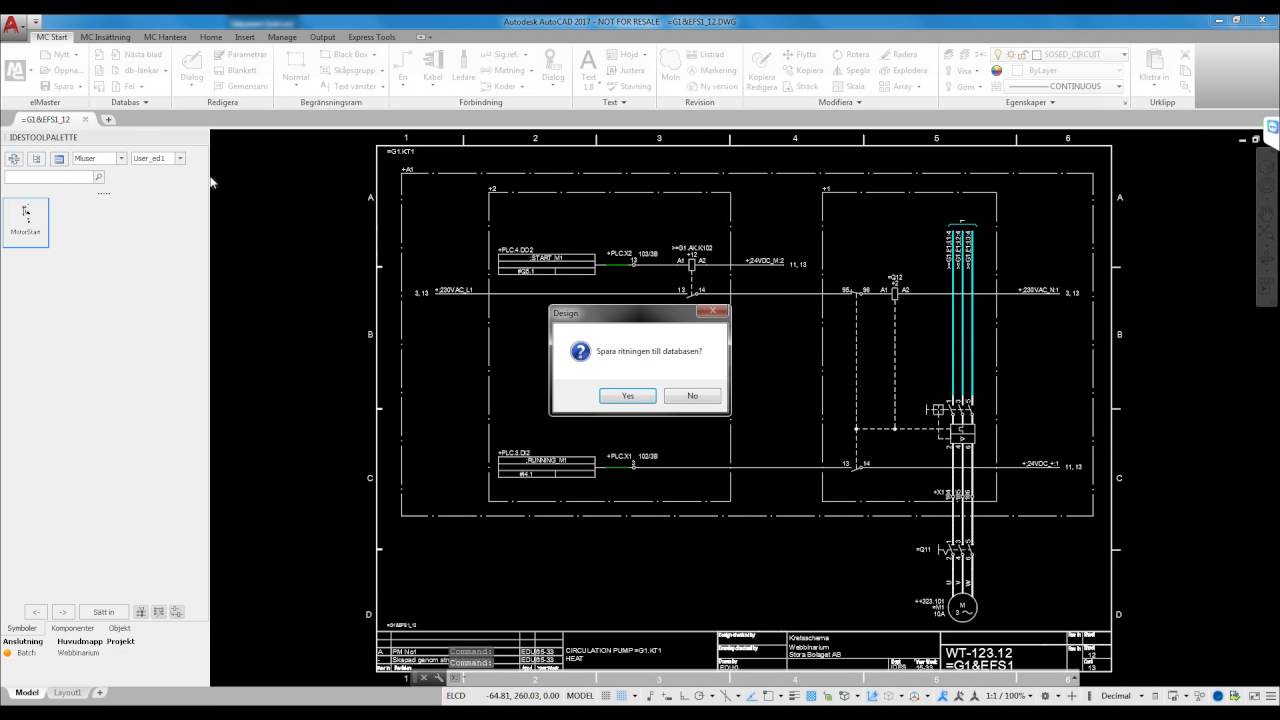
Task: Close the Design dialog
Action: coord(712,312)
